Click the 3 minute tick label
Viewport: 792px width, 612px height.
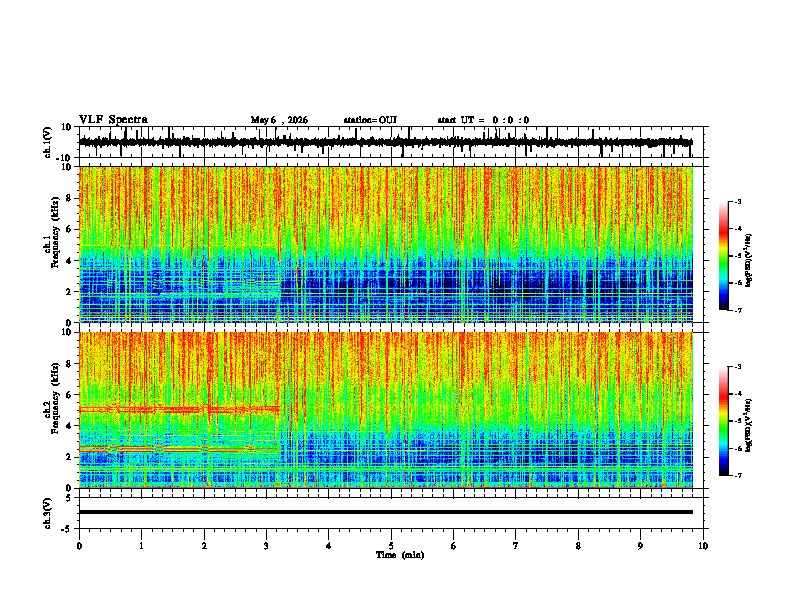(266, 546)
